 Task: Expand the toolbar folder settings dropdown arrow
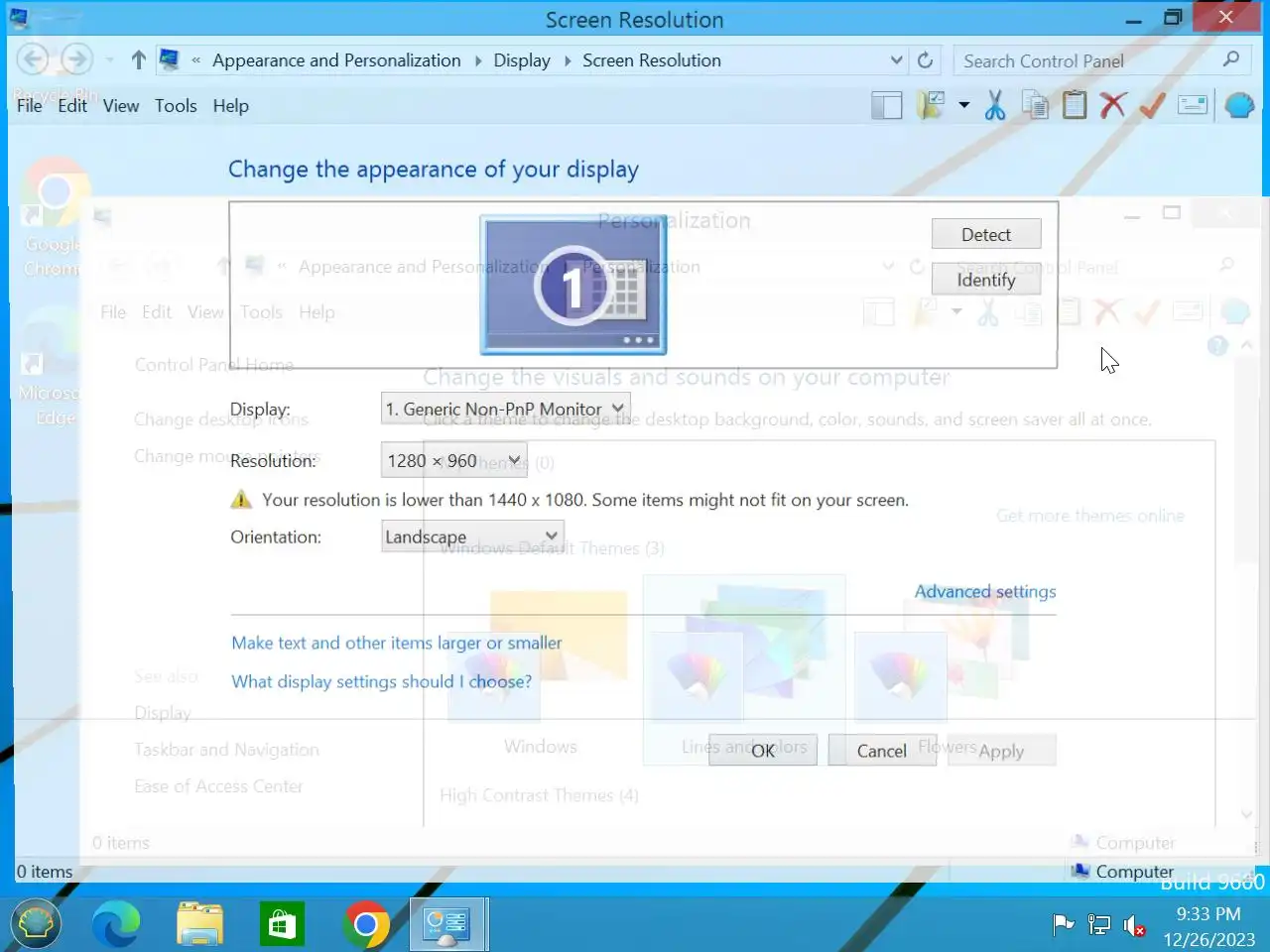click(963, 105)
